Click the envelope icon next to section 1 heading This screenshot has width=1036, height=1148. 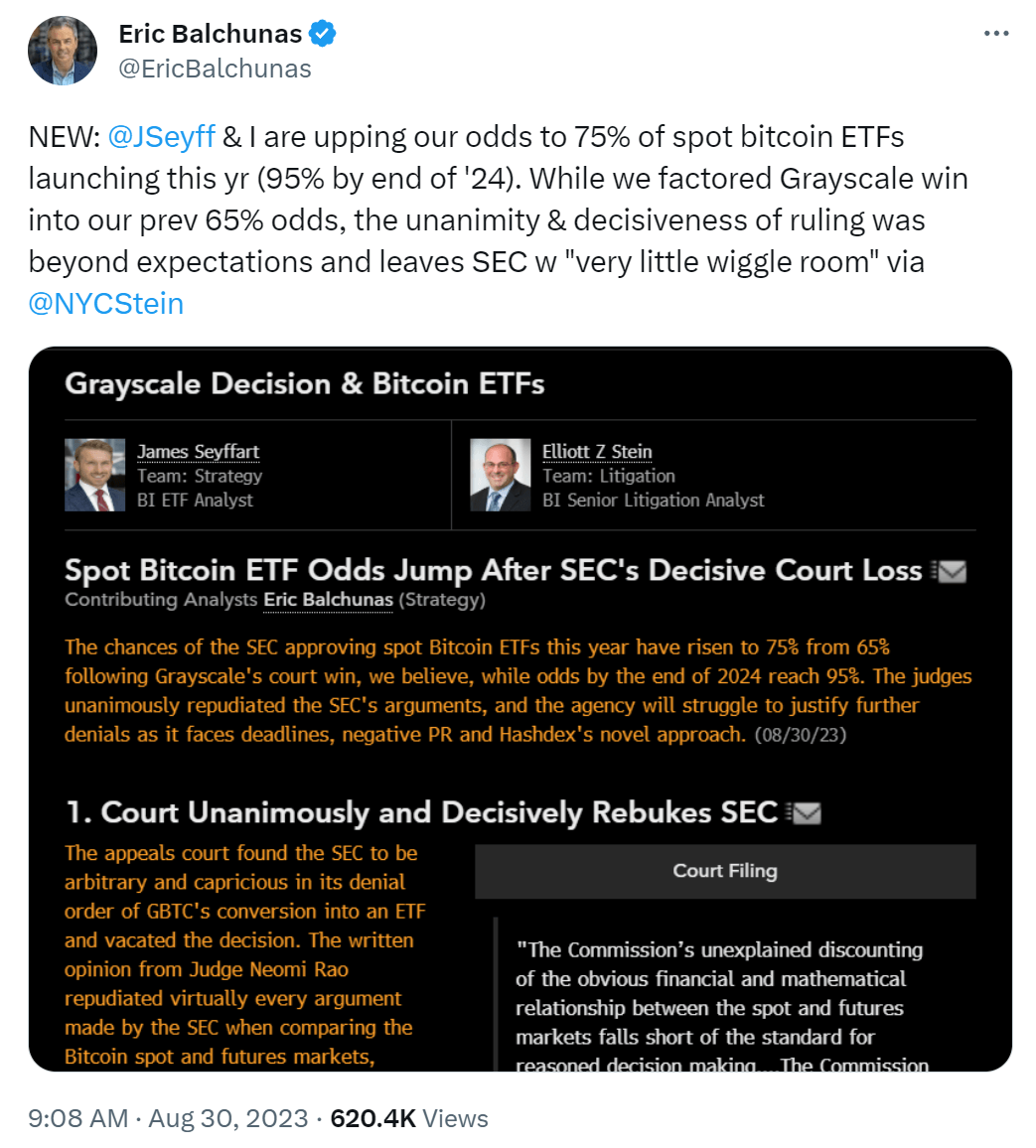pyautogui.click(x=807, y=812)
